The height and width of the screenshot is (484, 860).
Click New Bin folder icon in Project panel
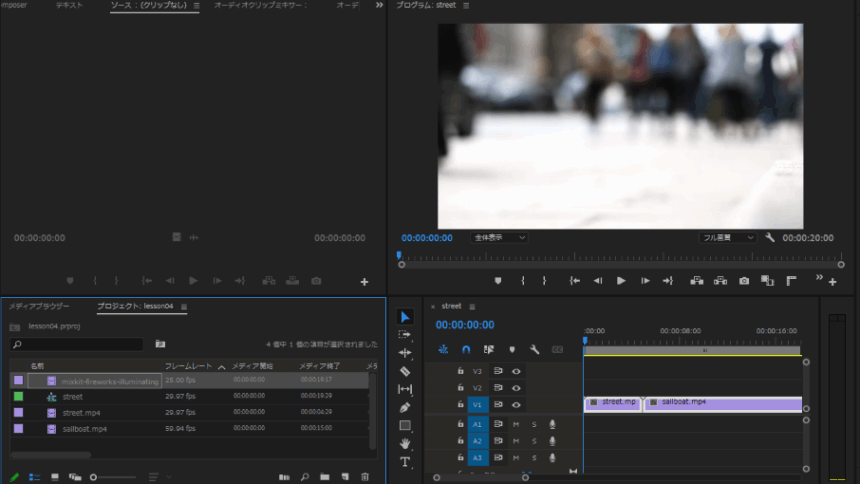coord(325,477)
